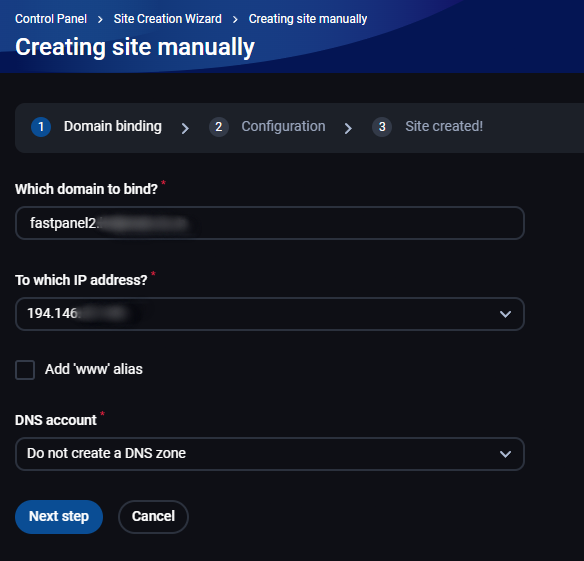Click the chevron arrow after Configuration step
Screen dimensions: 584x561
(x=348, y=129)
